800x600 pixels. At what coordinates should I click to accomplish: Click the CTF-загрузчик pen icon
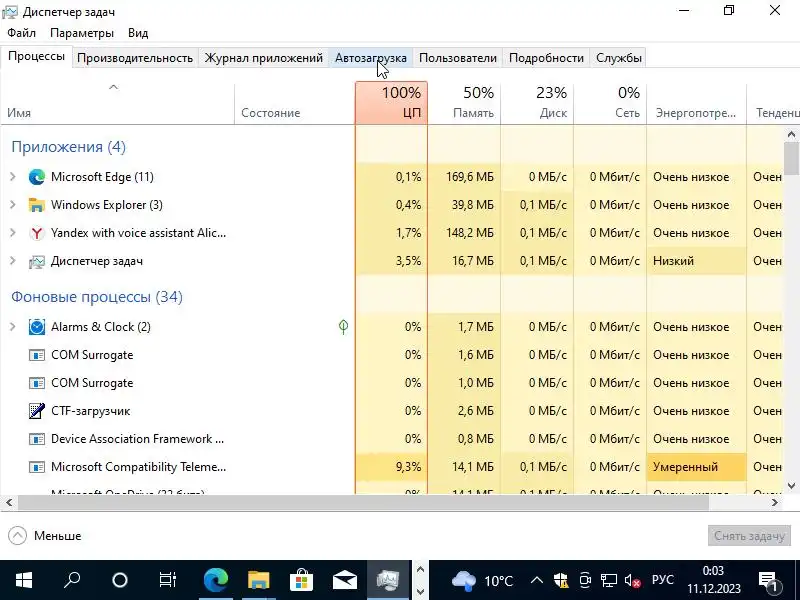[37, 411]
